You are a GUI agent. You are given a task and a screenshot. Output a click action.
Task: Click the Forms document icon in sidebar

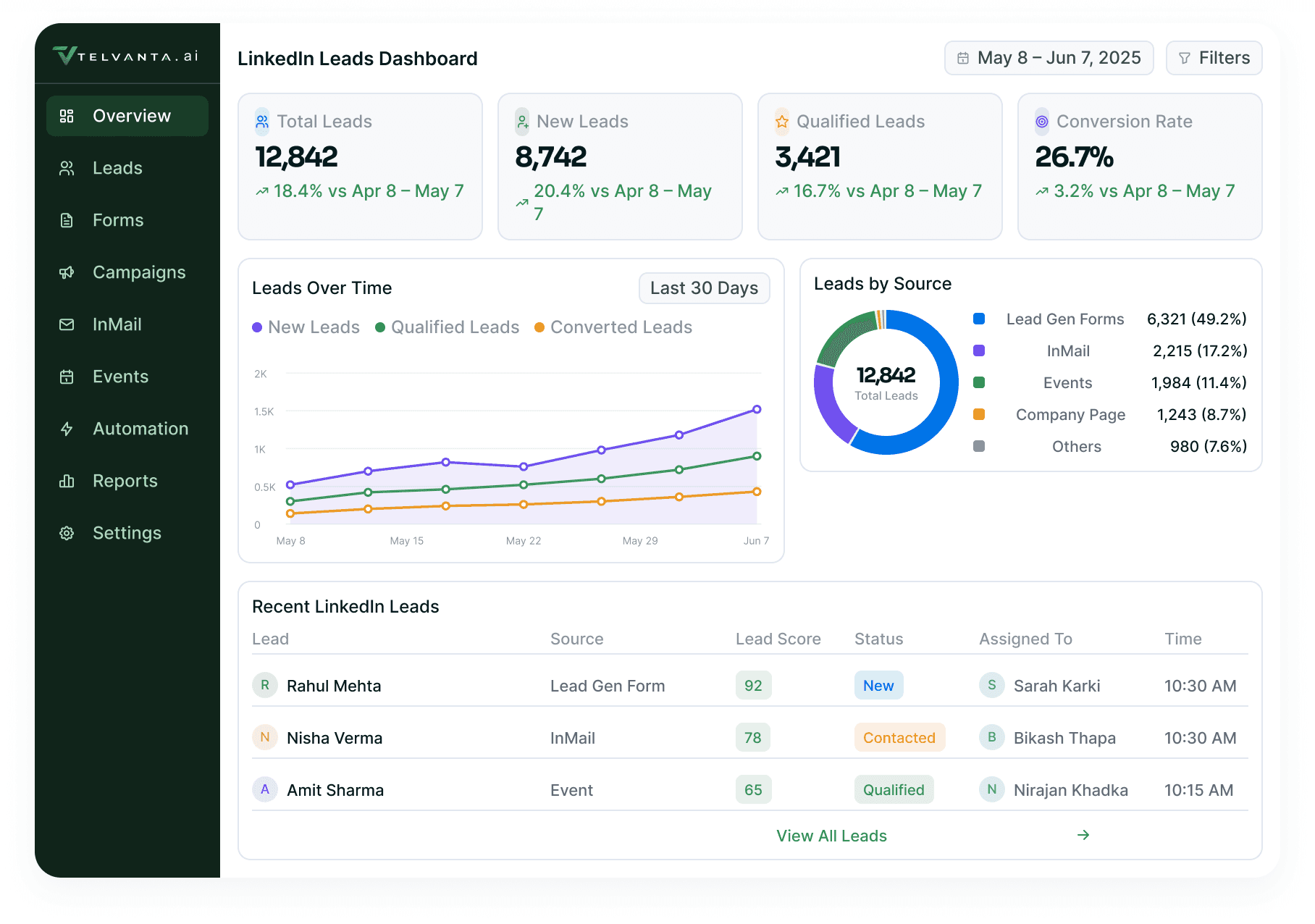pyautogui.click(x=67, y=220)
